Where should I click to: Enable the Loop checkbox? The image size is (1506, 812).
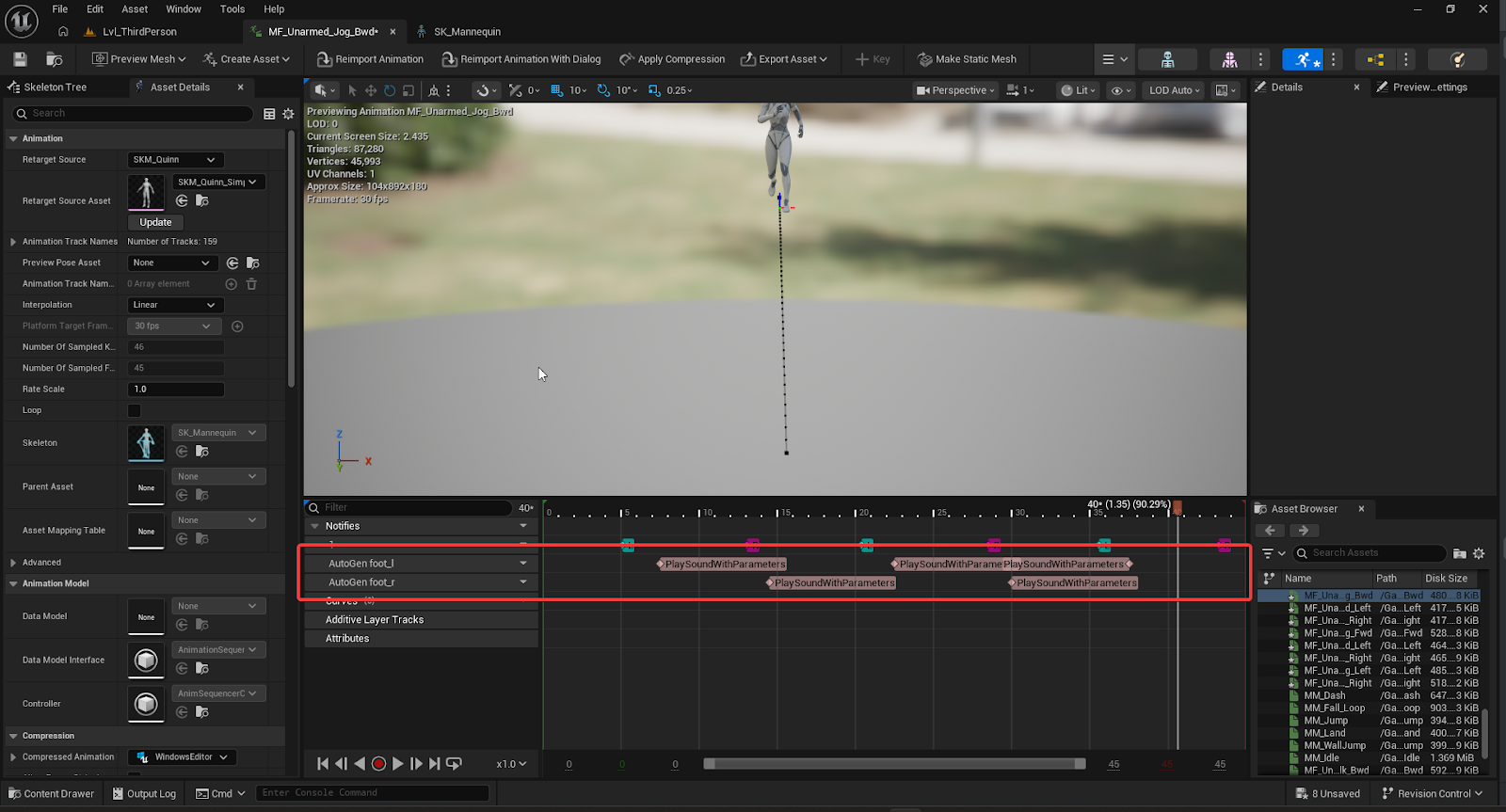click(x=134, y=410)
